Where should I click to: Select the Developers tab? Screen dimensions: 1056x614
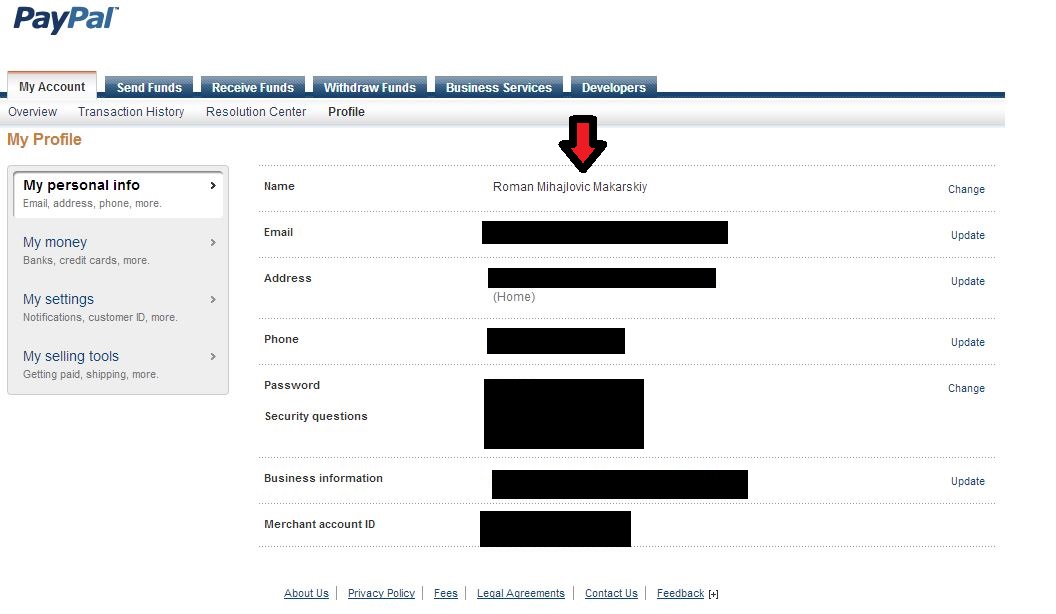pos(614,88)
